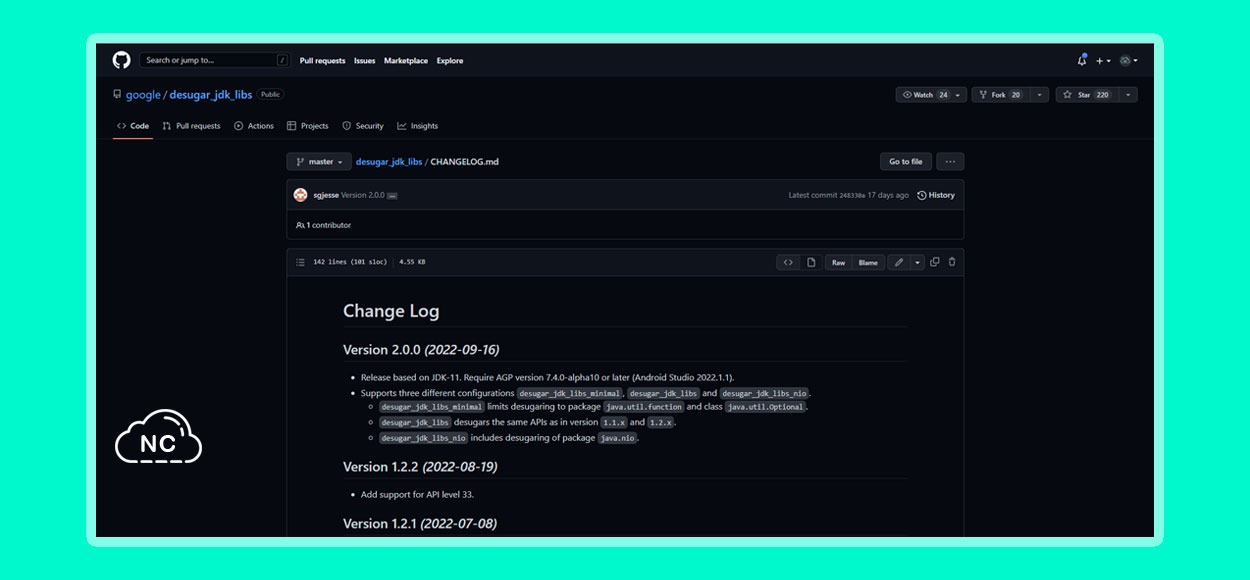Viewport: 1250px width, 580px height.
Task: Show the '1 contributor' list
Action: (324, 225)
